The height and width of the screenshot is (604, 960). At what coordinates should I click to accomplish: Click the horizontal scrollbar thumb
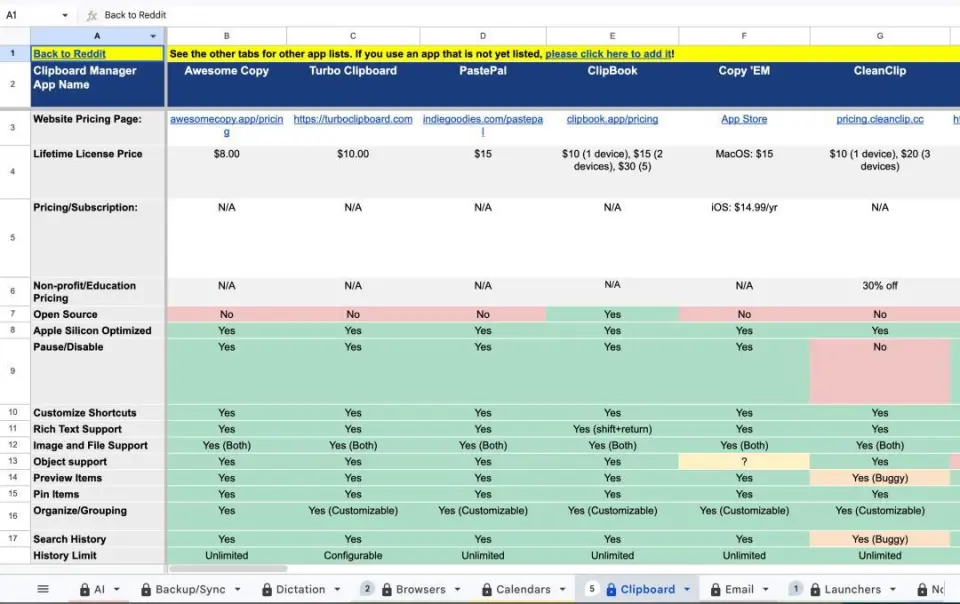228,569
